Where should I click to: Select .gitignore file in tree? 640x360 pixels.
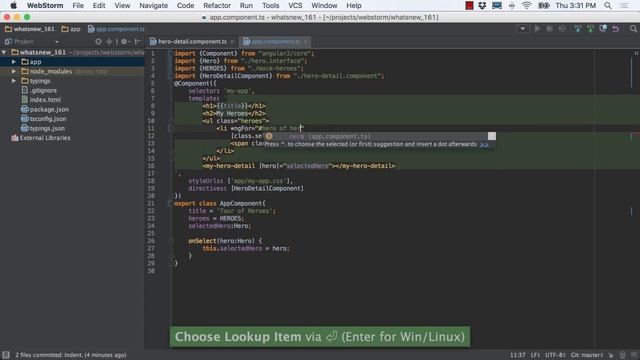coord(39,90)
